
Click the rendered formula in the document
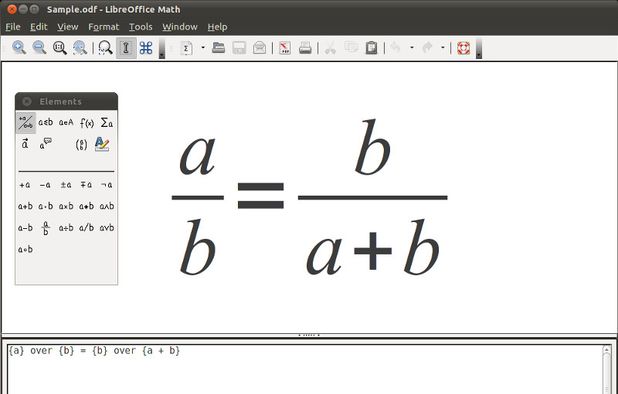309,197
